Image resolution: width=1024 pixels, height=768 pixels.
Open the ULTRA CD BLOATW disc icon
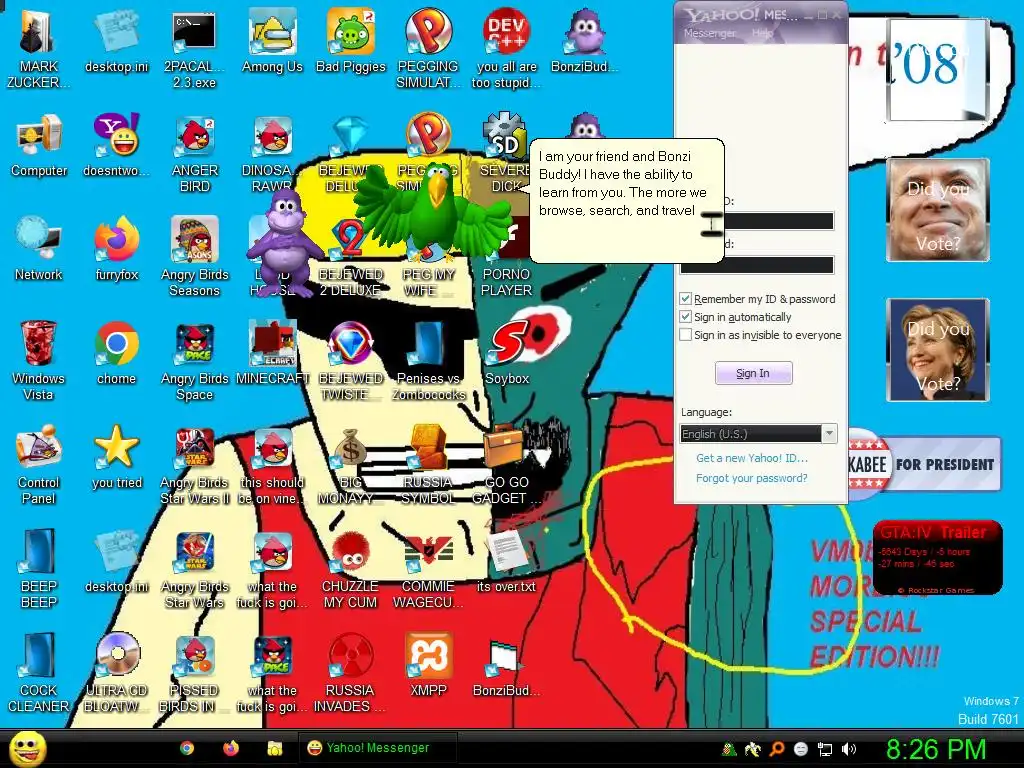(x=116, y=672)
